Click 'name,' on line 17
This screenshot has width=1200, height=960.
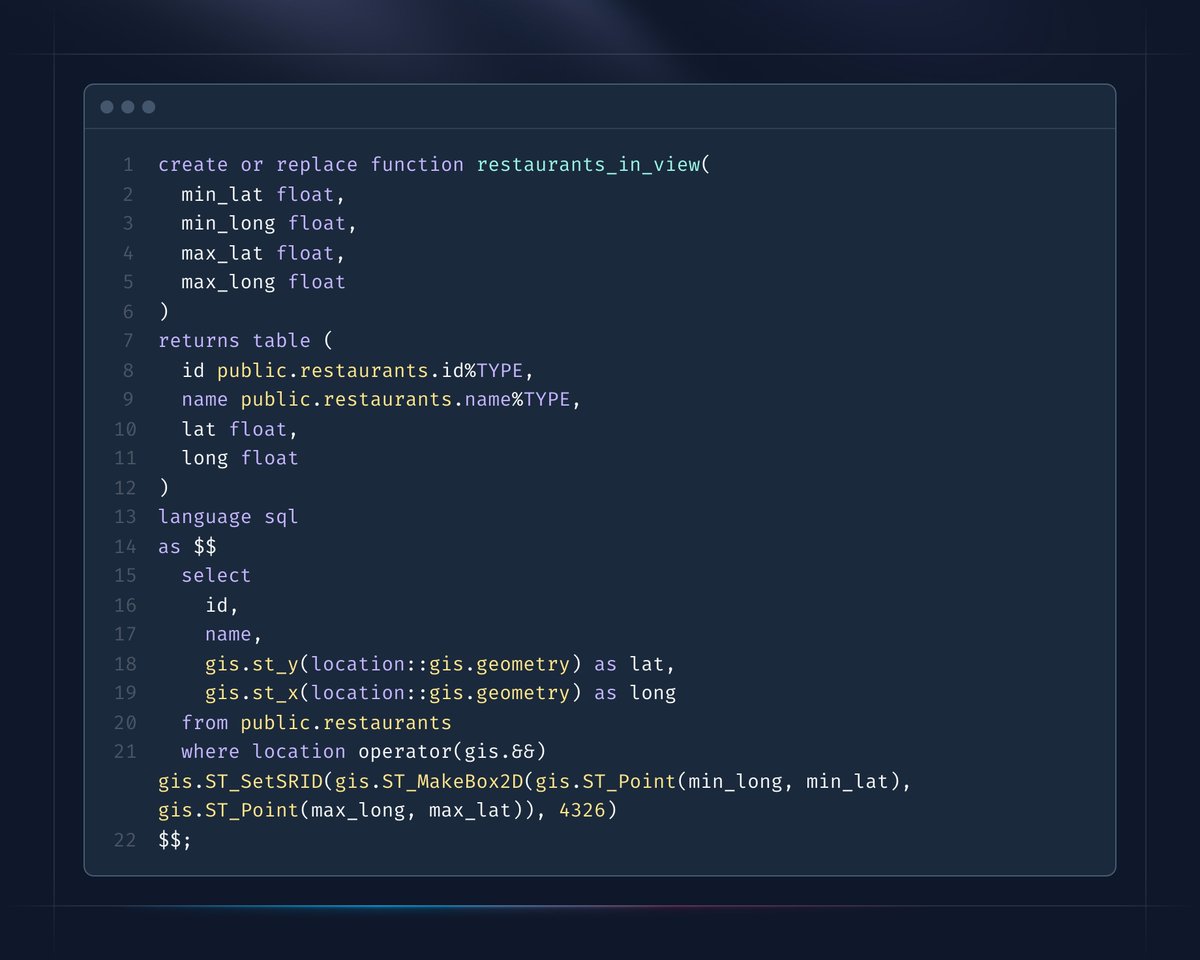[234, 635]
